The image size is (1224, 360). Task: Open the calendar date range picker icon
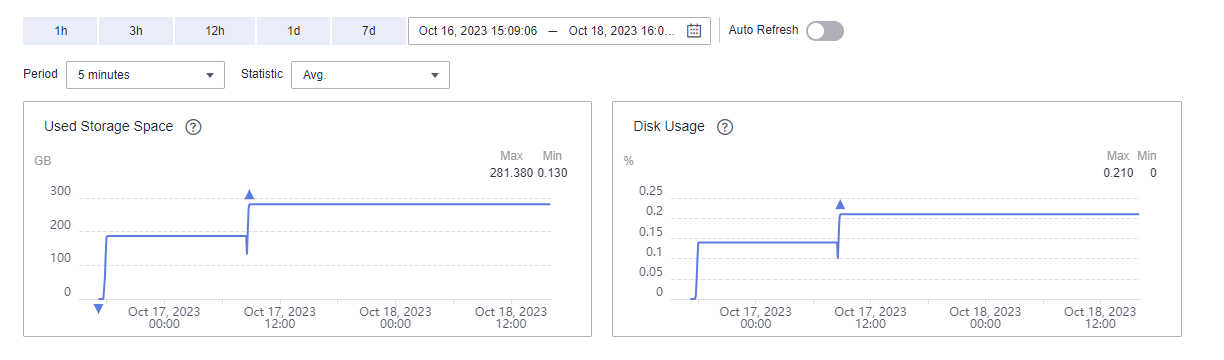coord(694,31)
